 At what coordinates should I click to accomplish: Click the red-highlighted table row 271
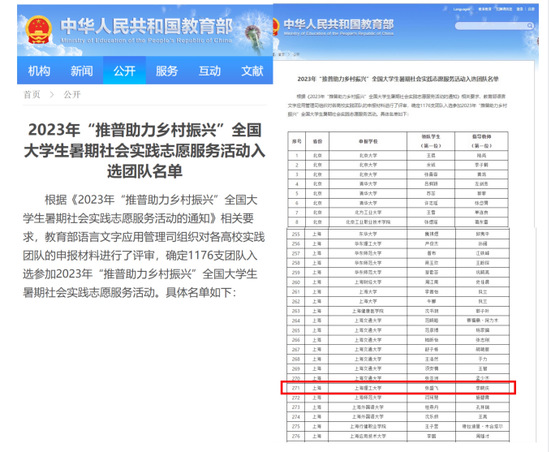pos(398,388)
